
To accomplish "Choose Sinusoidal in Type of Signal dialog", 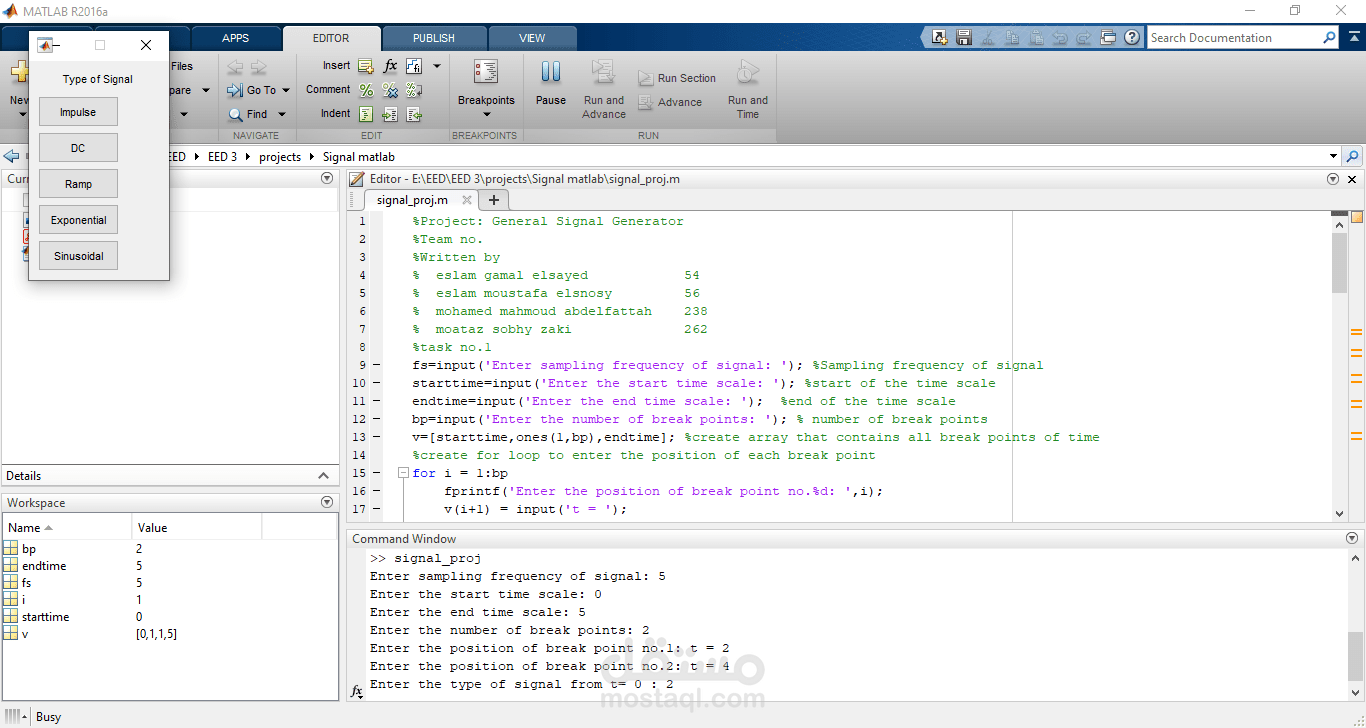I will pos(78,256).
